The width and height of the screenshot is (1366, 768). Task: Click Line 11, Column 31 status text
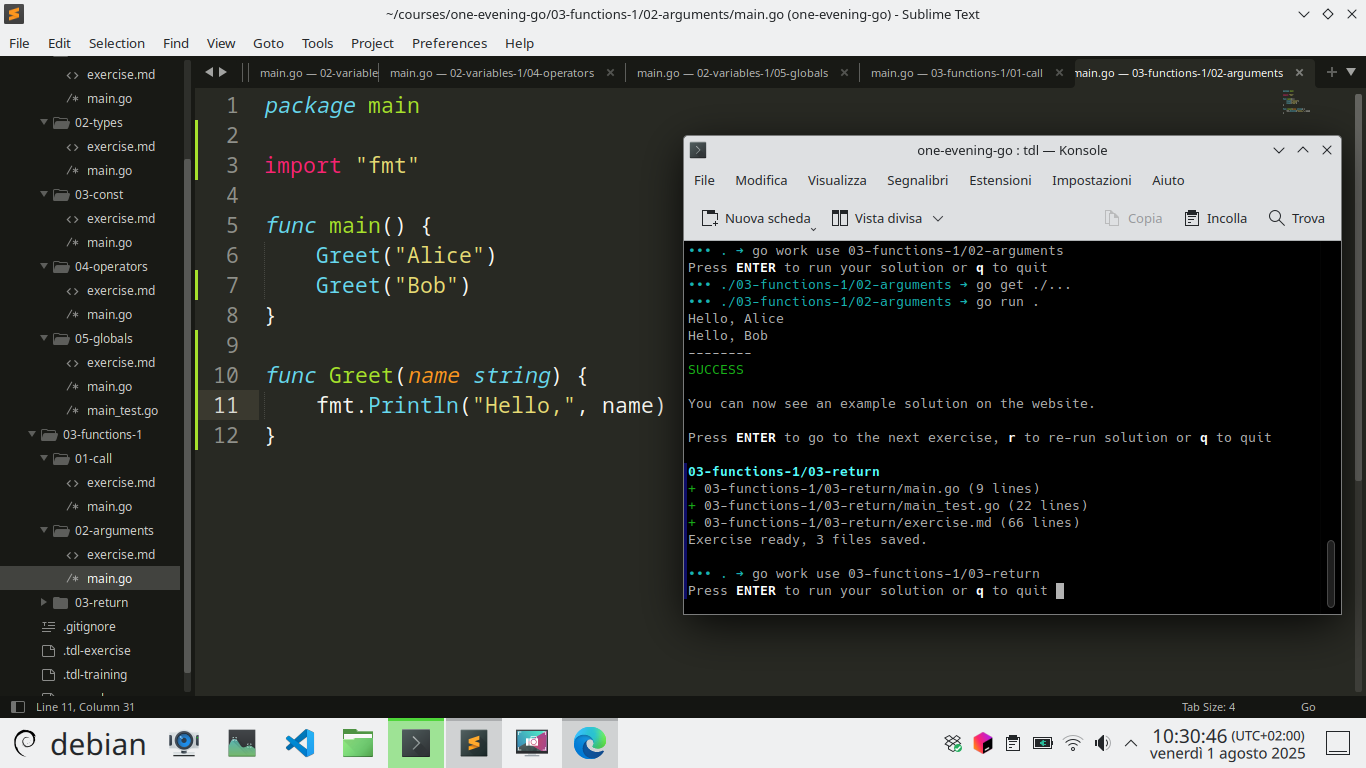(x=85, y=707)
